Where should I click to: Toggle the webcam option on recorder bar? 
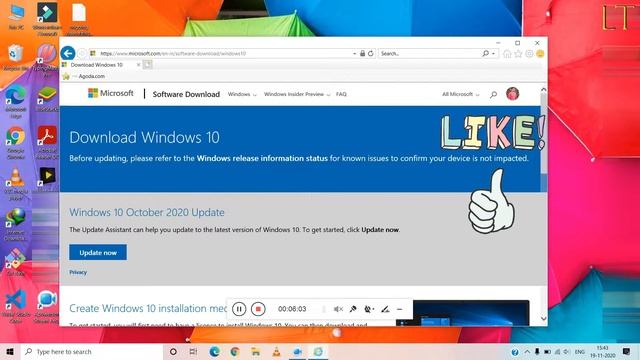point(369,309)
